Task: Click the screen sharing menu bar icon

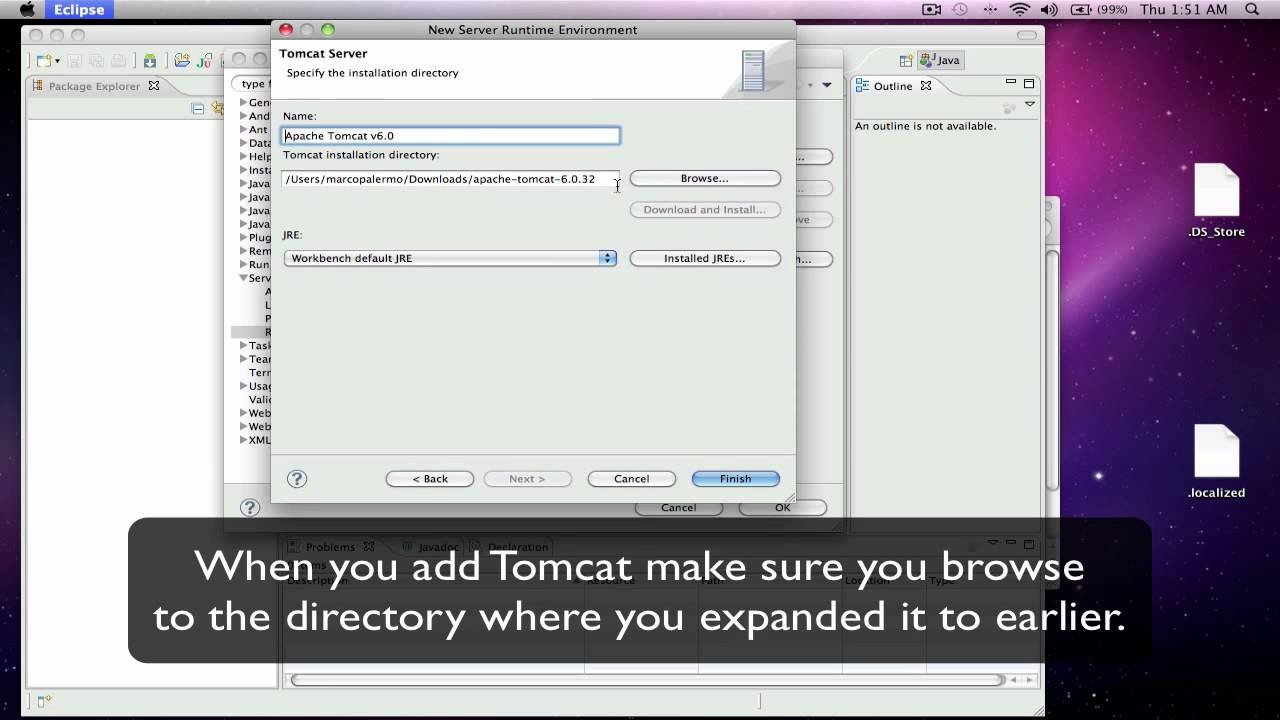Action: [931, 9]
